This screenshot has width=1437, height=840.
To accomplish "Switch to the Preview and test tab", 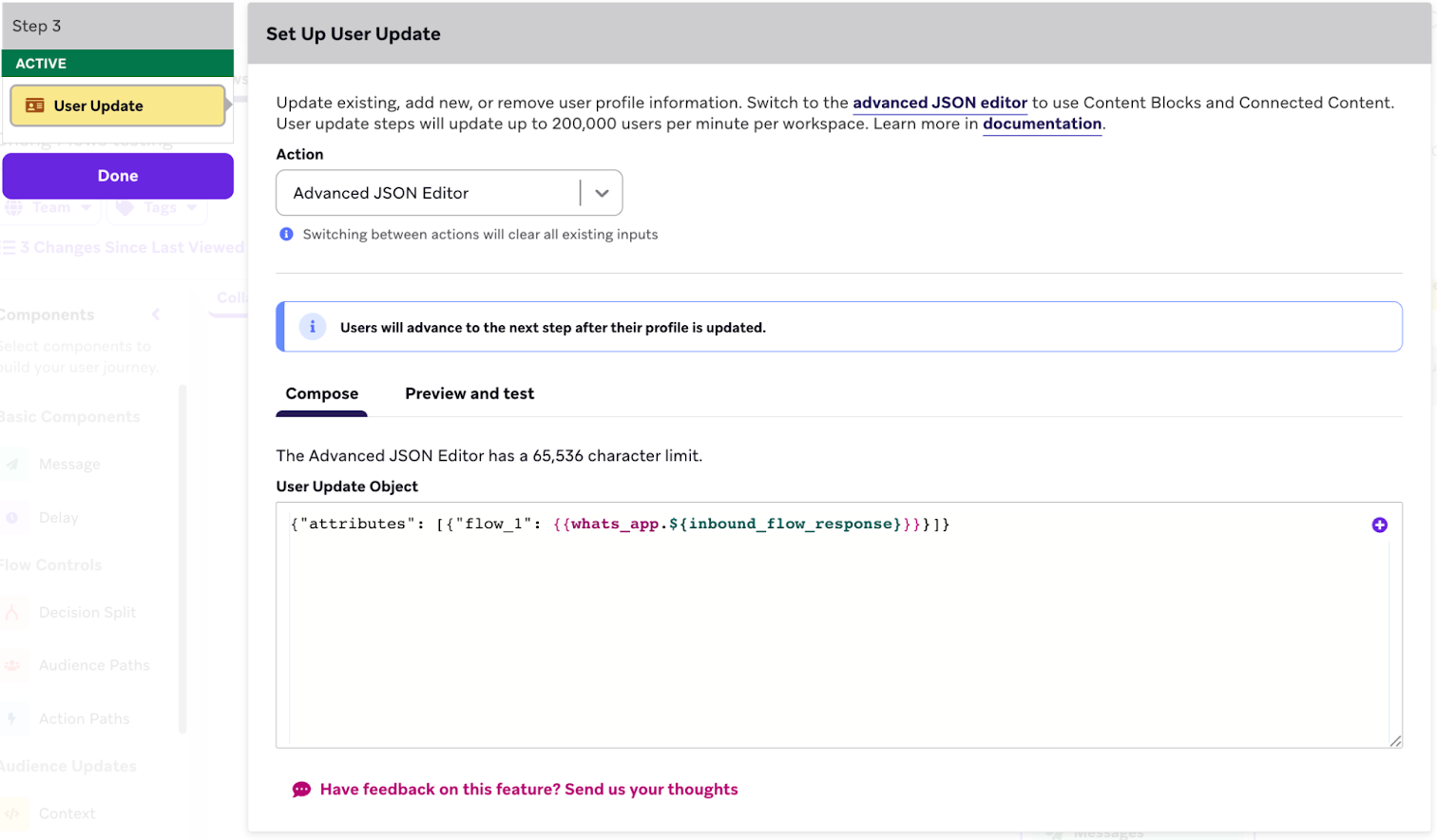I will tap(469, 393).
